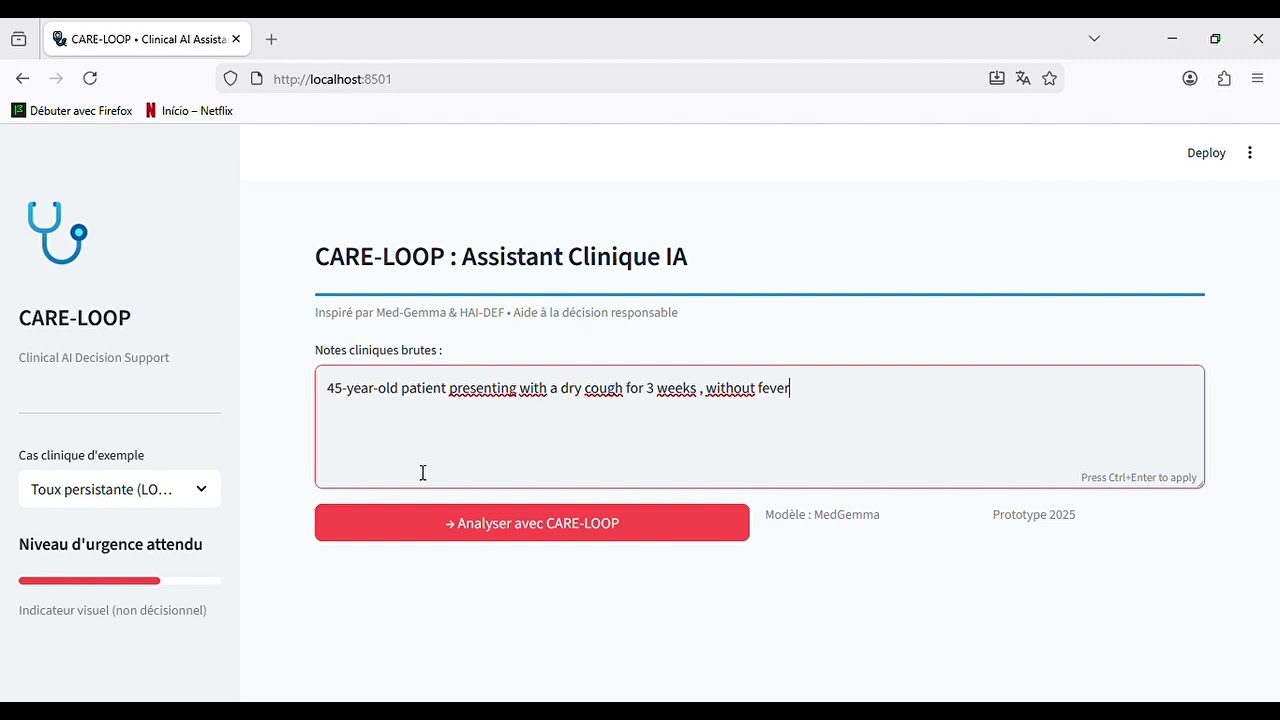Click the Modèle : MedGemma text
Screen dimensions: 1280x720
pyautogui.click(x=822, y=515)
